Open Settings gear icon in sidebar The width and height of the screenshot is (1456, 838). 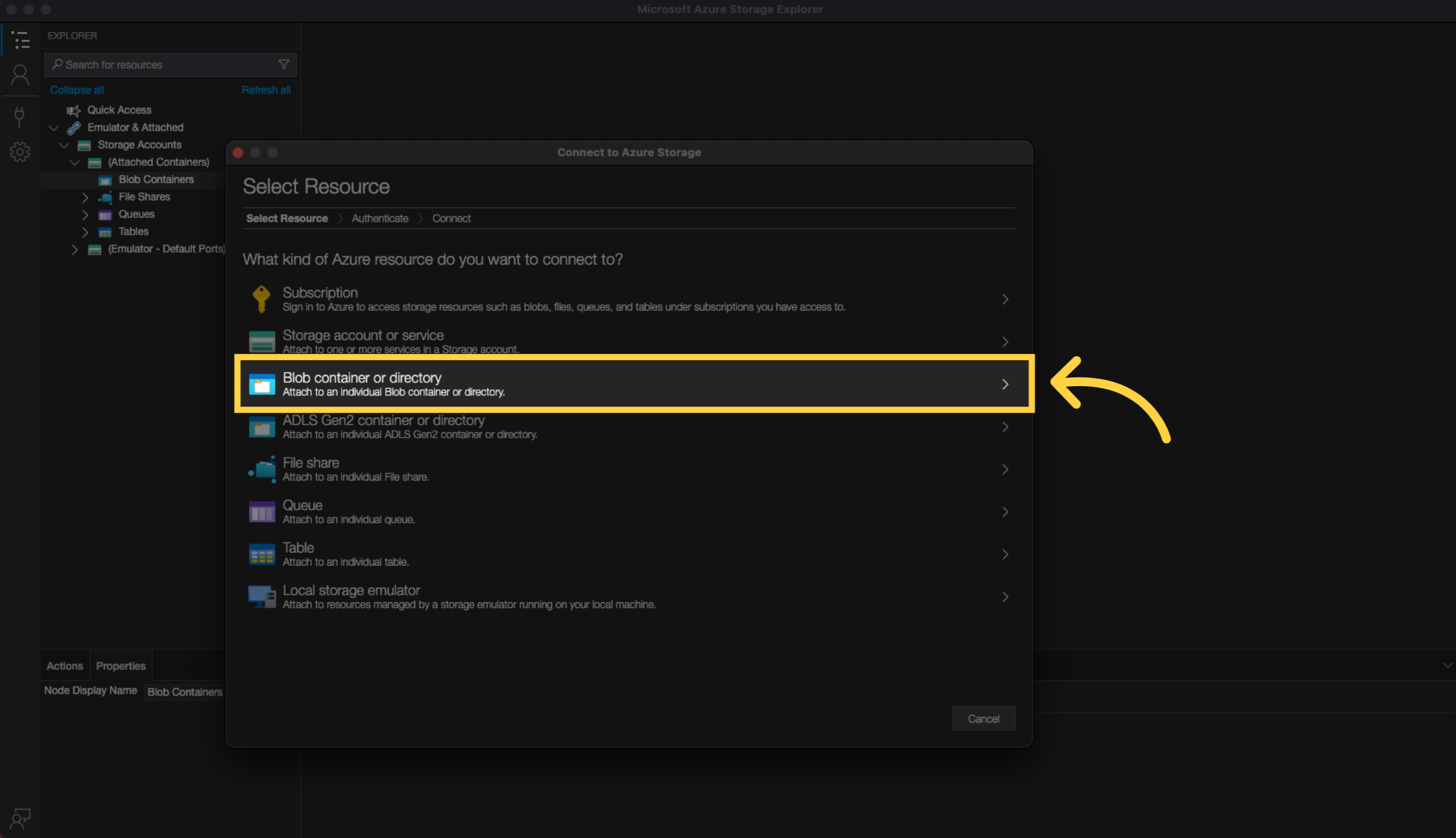pyautogui.click(x=20, y=151)
